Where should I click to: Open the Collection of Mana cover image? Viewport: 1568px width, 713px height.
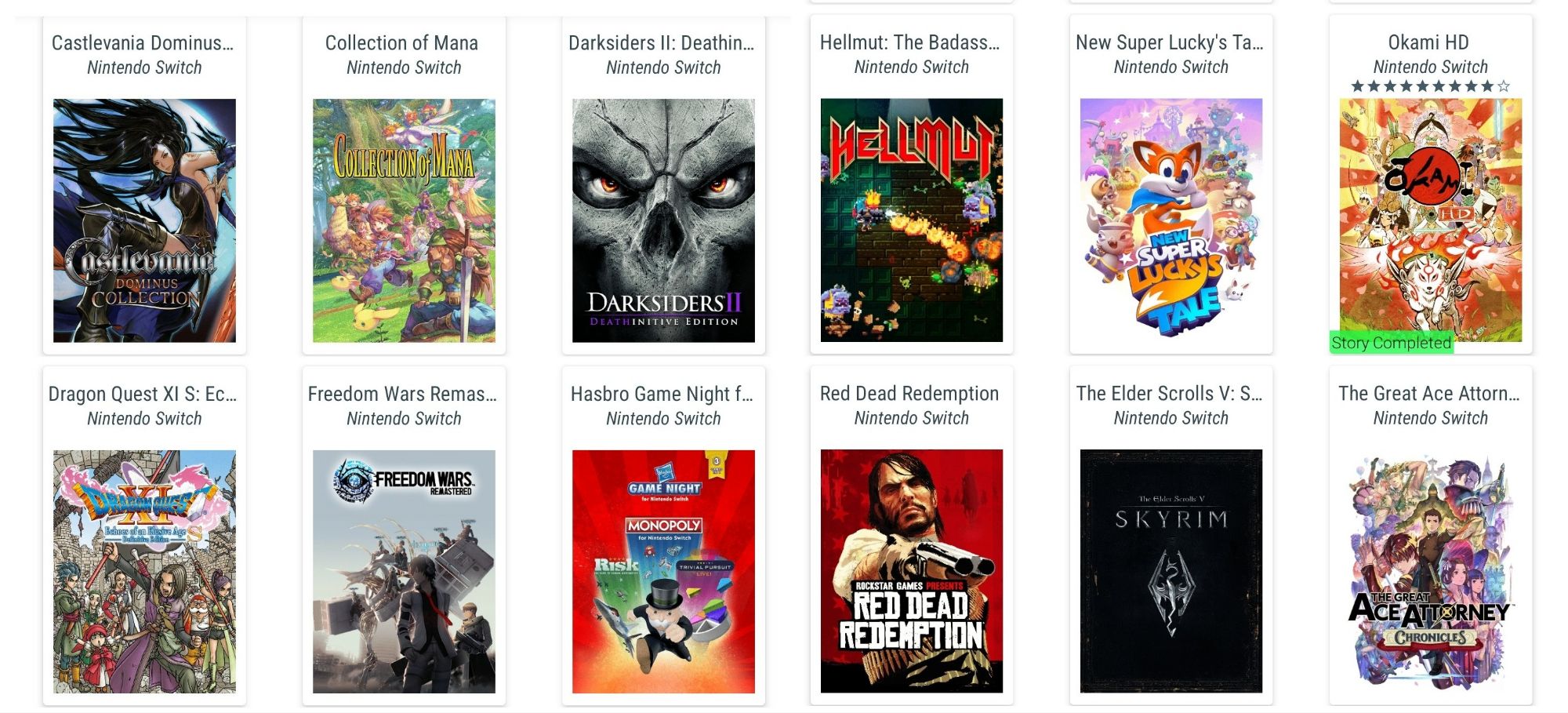point(404,220)
